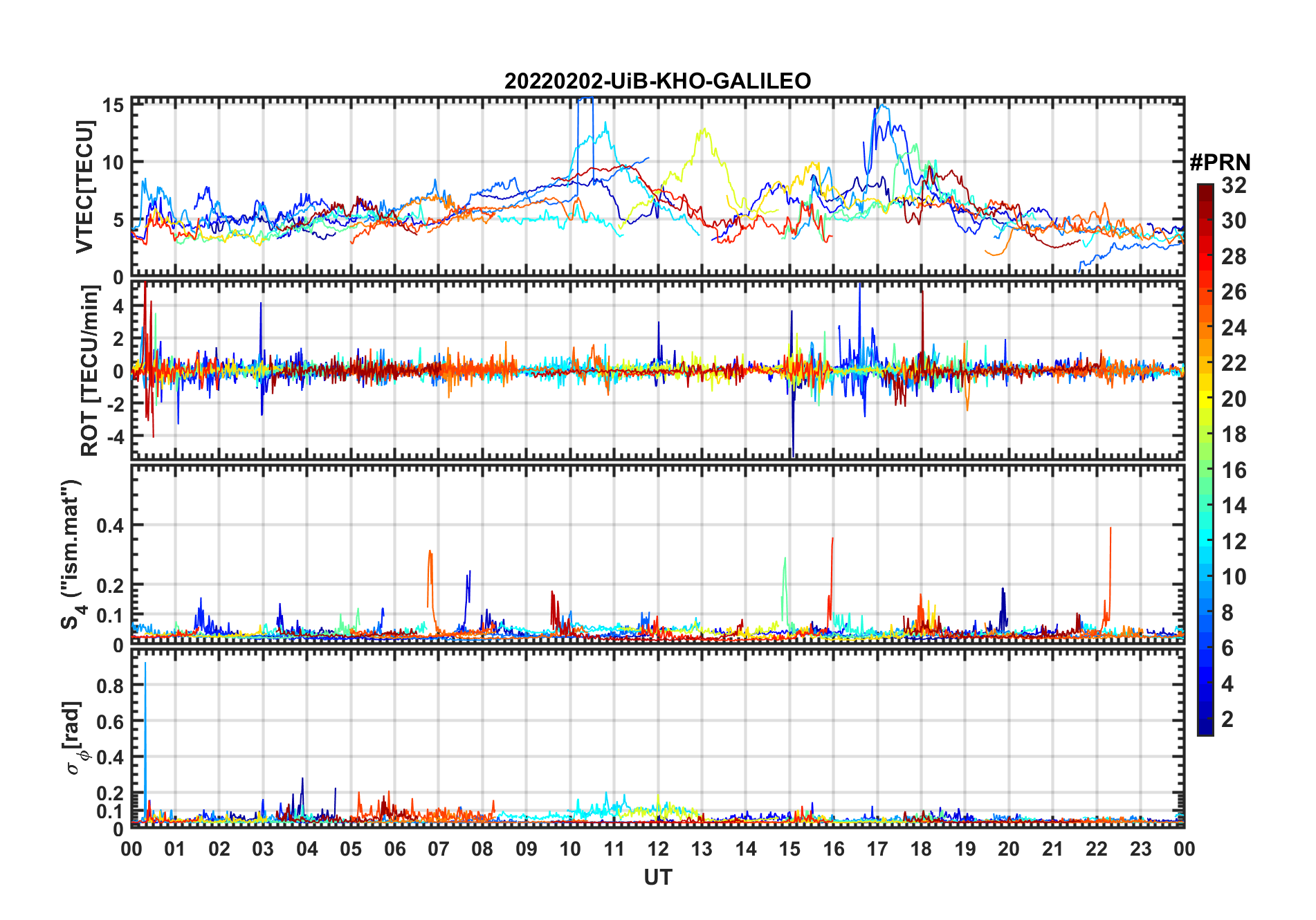Click sigma phi y-axis tick label 0.6

pyautogui.click(x=110, y=721)
